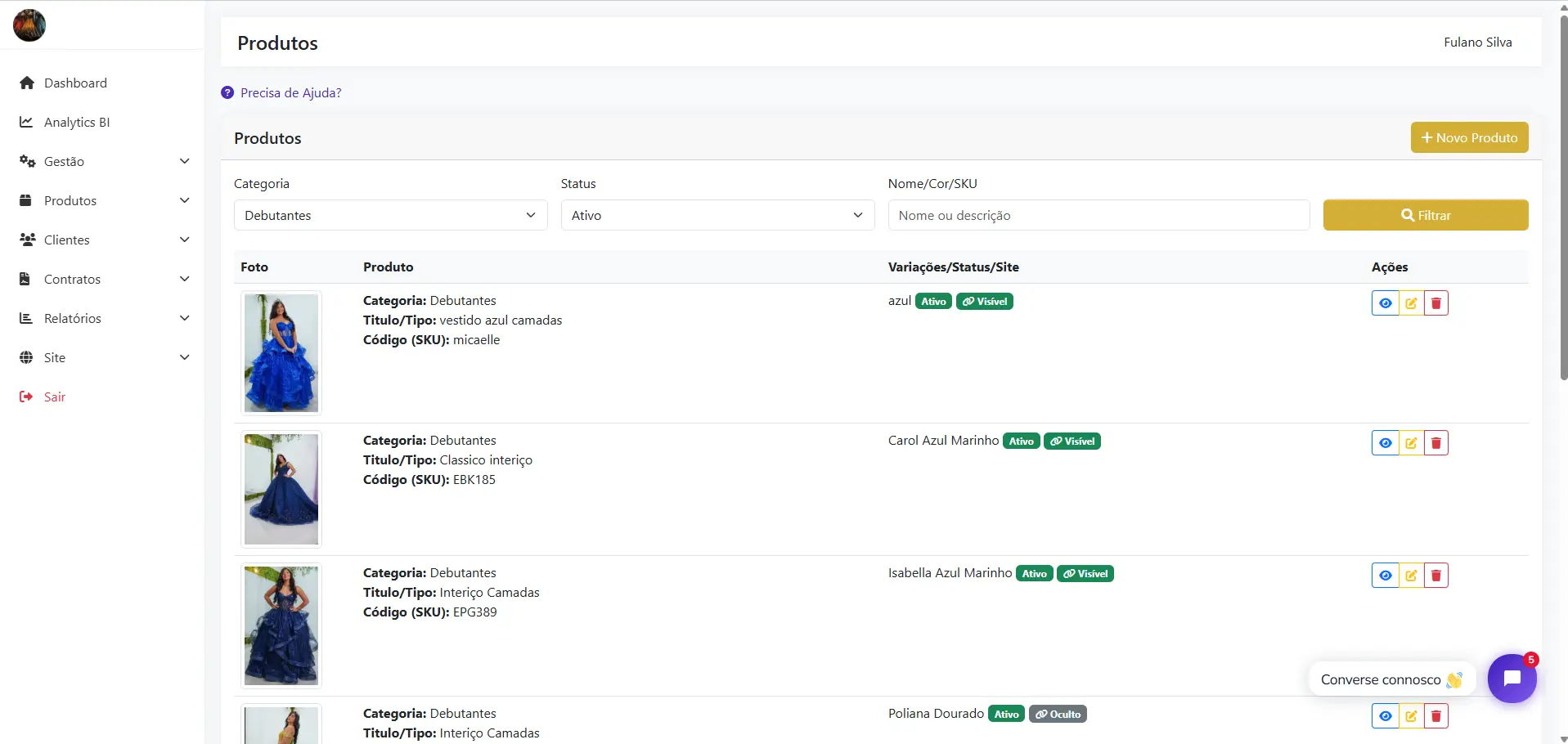Click the Analytics BI chart icon

pyautogui.click(x=26, y=122)
